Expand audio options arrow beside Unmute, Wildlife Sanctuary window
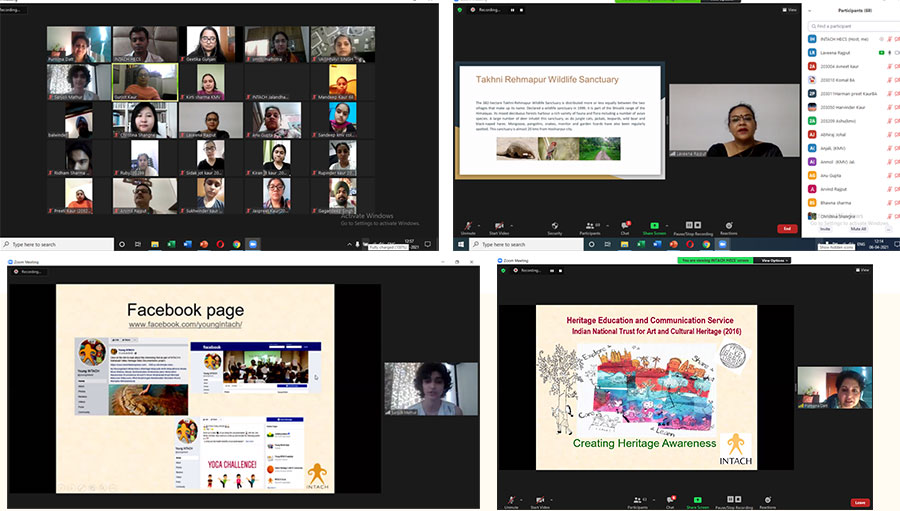Image resolution: width=900 pixels, height=511 pixels. (479, 226)
